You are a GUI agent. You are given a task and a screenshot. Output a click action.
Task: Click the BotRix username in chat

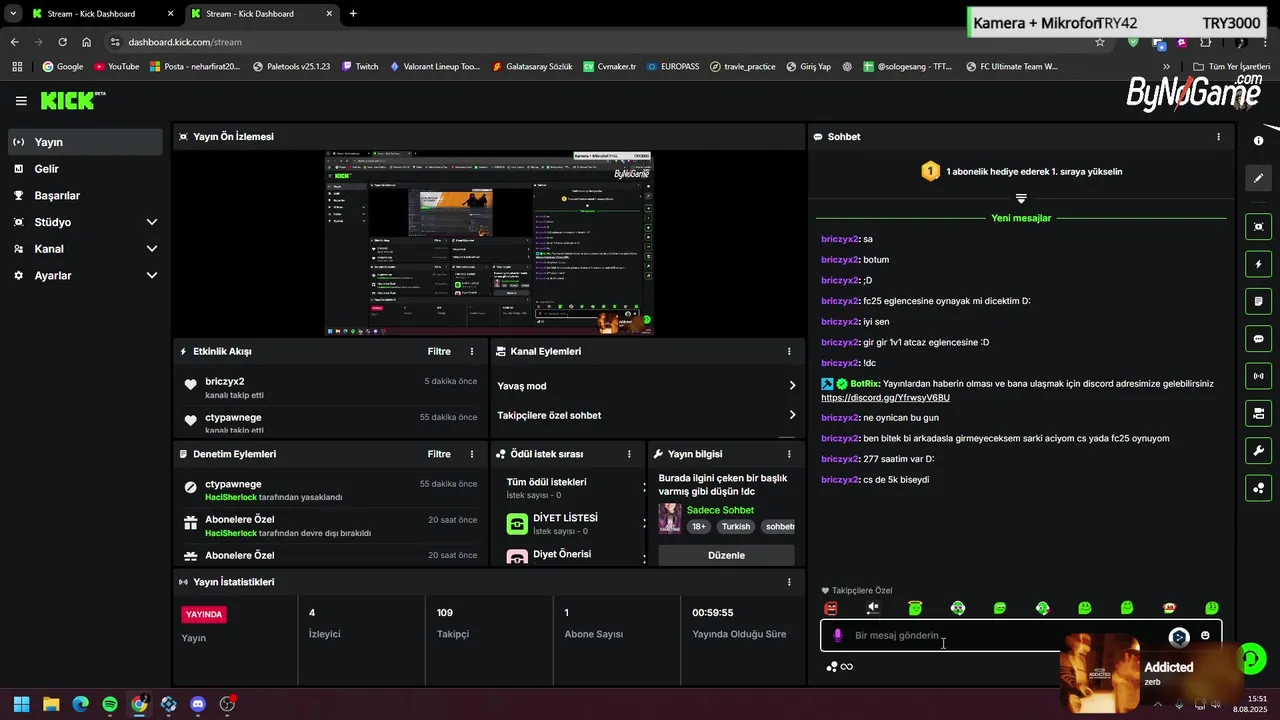tap(865, 384)
